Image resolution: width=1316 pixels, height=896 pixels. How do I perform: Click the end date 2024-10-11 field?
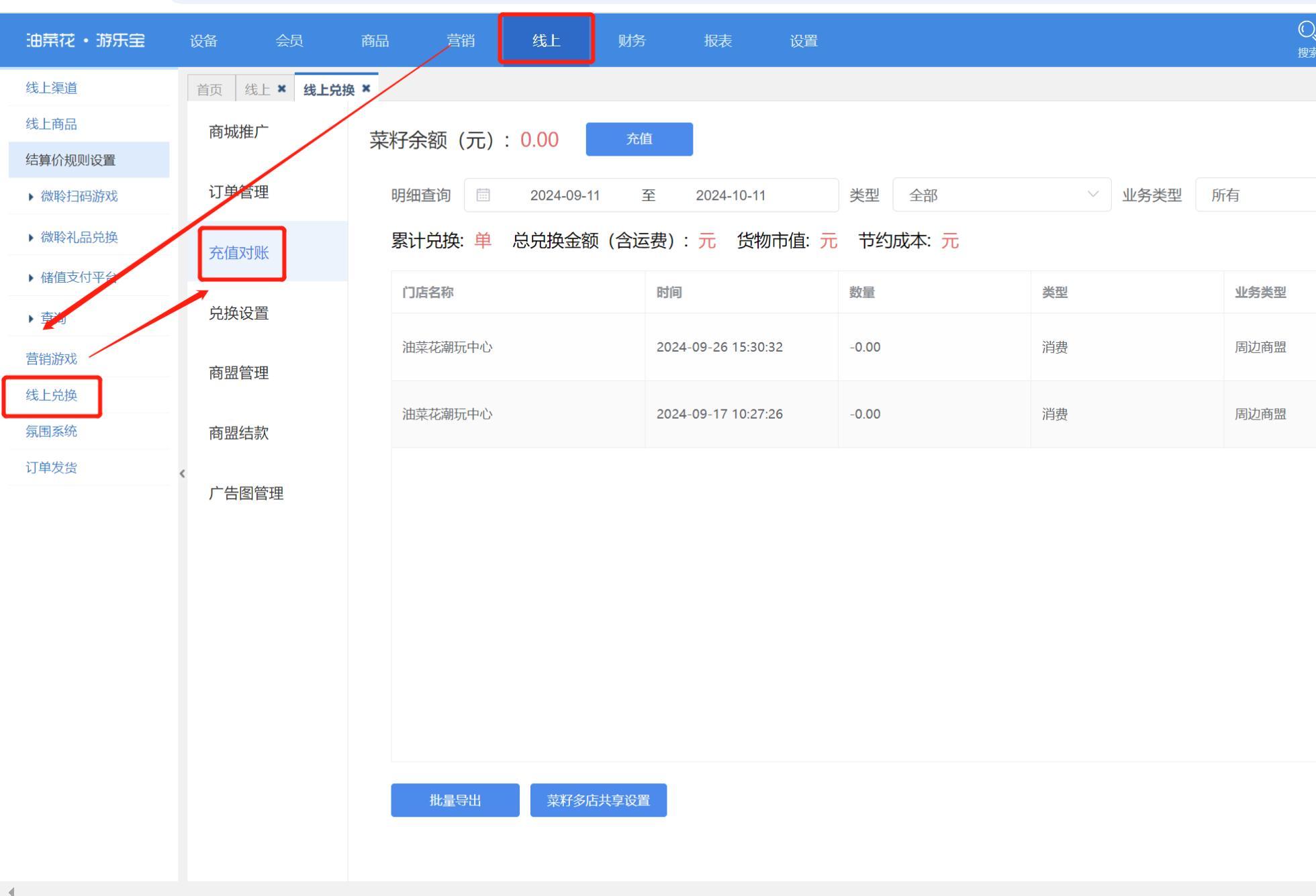tap(731, 195)
